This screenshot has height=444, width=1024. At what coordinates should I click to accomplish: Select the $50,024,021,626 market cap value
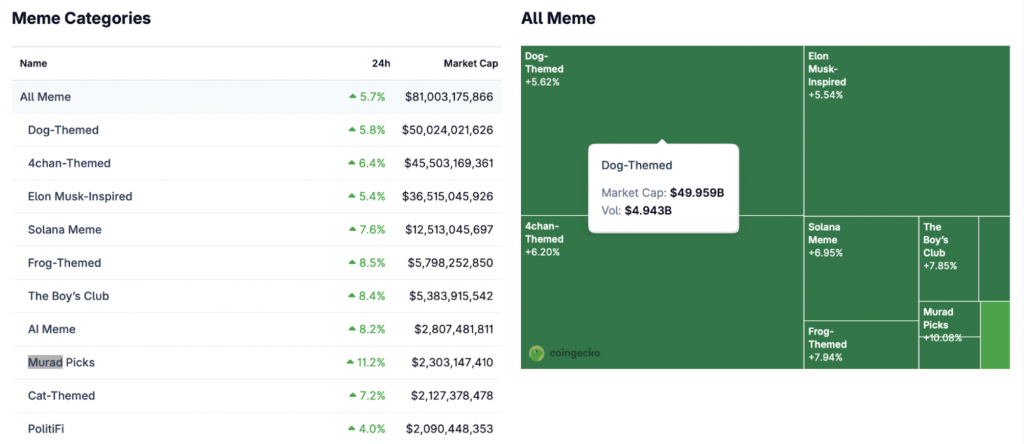click(x=448, y=130)
